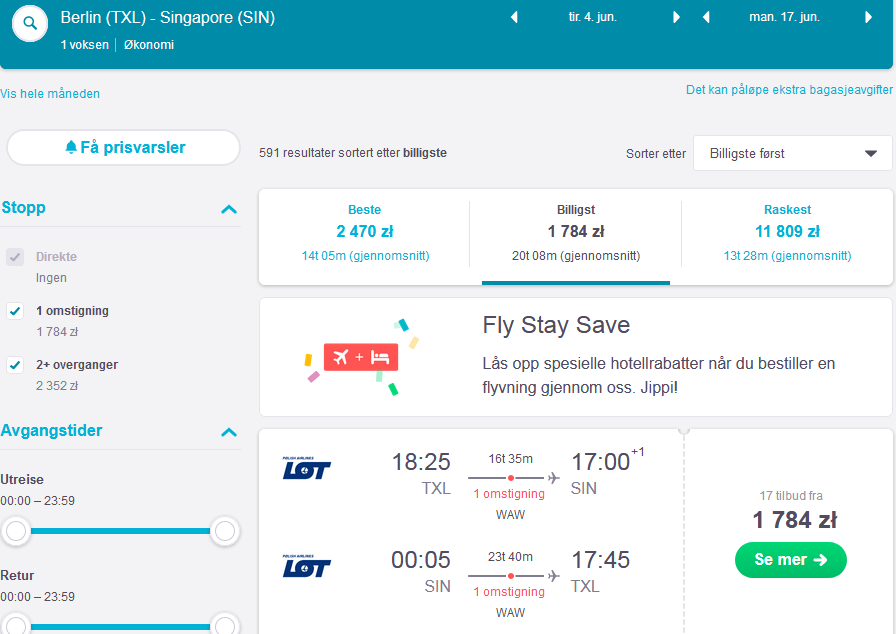Viewport: 896px width, 634px height.
Task: Click the LOT airline logo on outbound flight
Action: coord(306,468)
